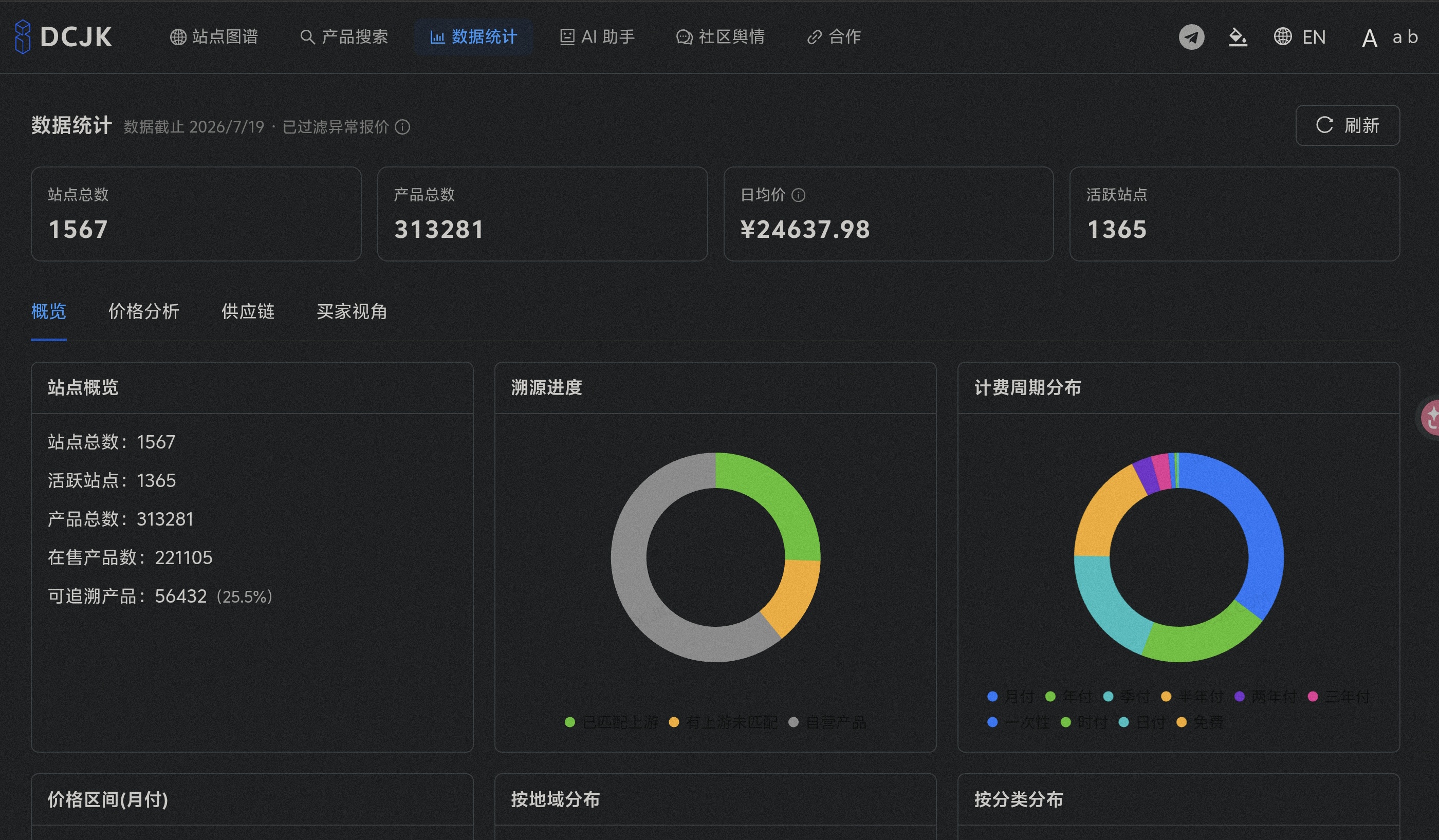Toggle the 半年付 legend item

click(x=1192, y=697)
